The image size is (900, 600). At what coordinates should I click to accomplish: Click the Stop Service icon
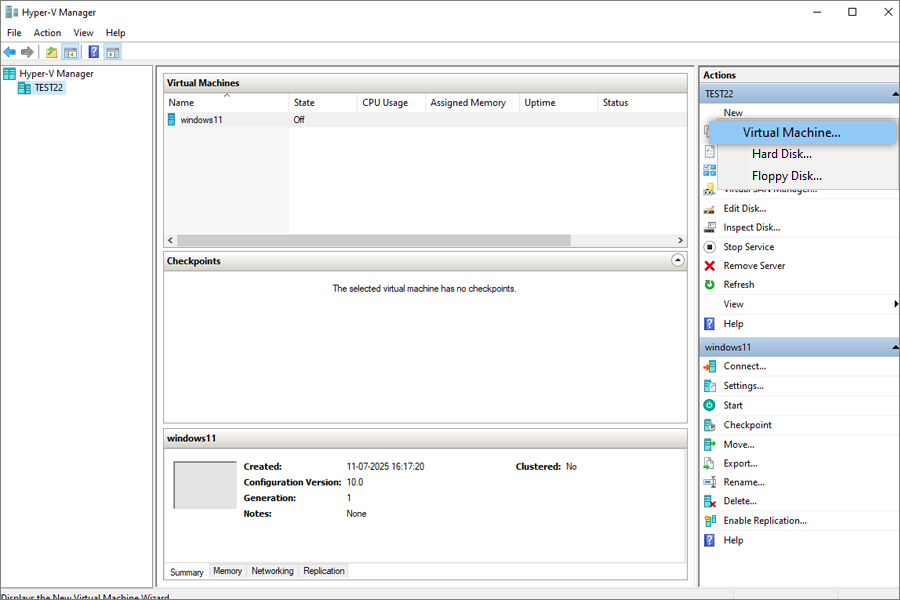click(x=710, y=247)
